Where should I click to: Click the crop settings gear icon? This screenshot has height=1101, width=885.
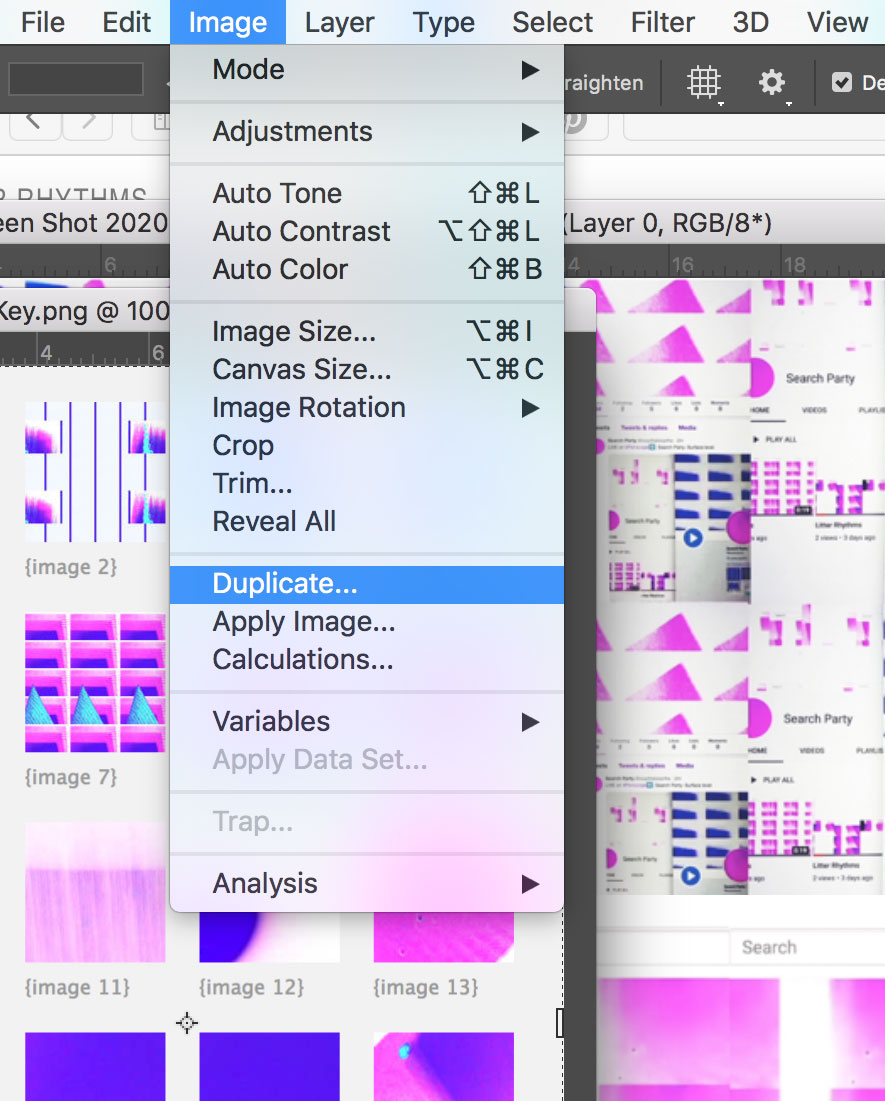pyautogui.click(x=772, y=83)
